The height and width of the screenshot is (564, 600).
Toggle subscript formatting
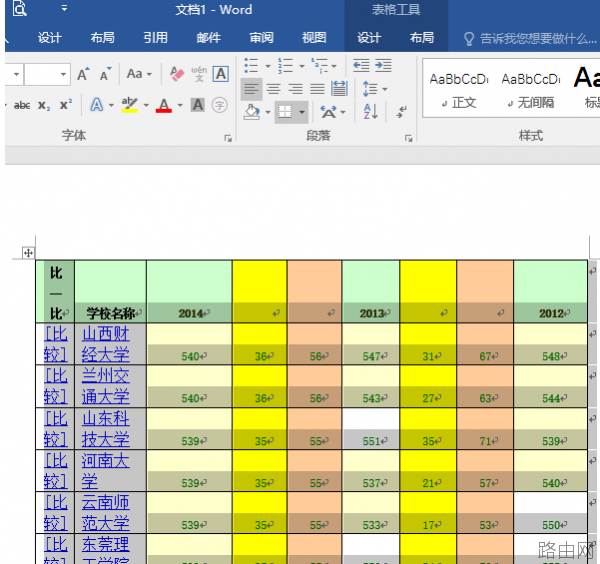(x=44, y=105)
